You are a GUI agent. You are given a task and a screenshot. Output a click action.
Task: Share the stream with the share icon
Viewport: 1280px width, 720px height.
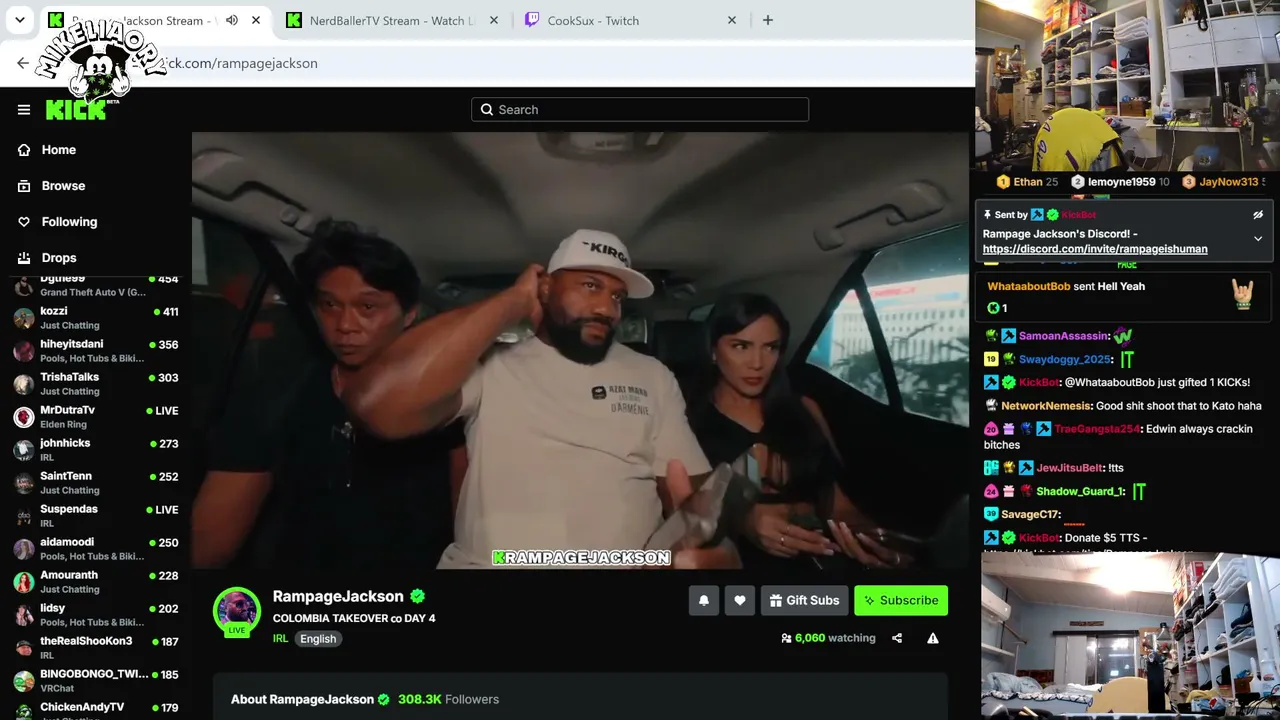click(x=897, y=638)
